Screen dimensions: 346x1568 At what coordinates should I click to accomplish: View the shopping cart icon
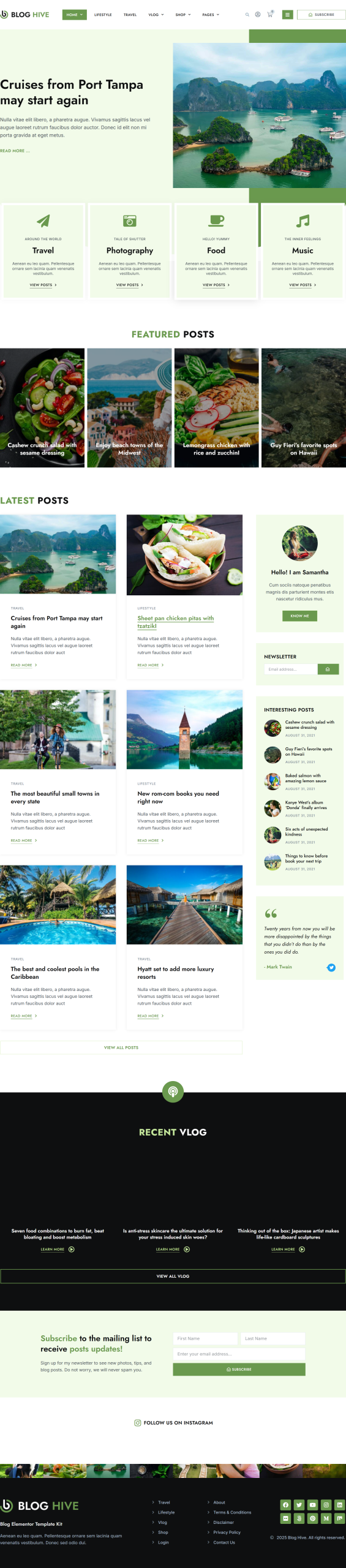pos(269,14)
